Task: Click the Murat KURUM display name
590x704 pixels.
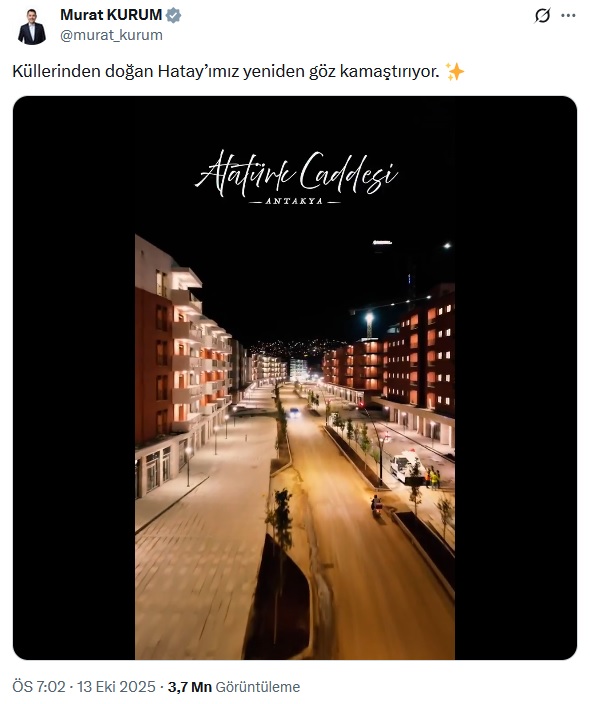Action: (x=111, y=15)
